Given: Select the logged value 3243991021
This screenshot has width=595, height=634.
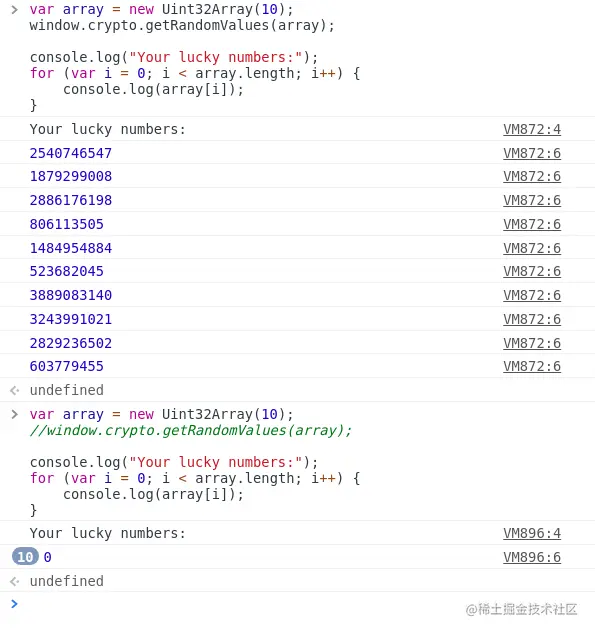Looking at the screenshot, I should (71, 319).
